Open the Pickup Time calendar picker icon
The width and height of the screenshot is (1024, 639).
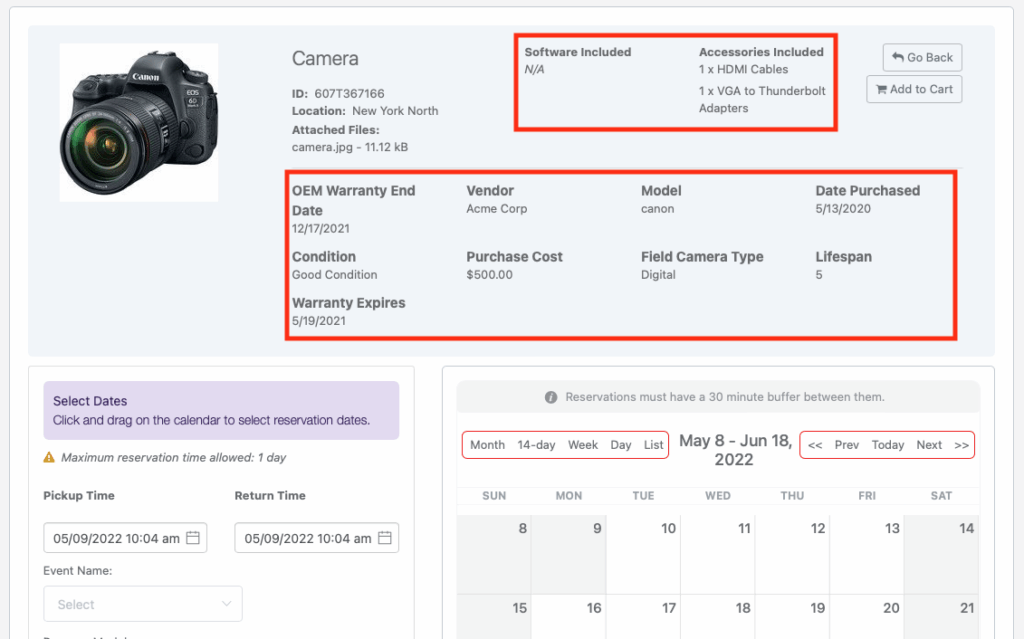pyautogui.click(x=194, y=537)
